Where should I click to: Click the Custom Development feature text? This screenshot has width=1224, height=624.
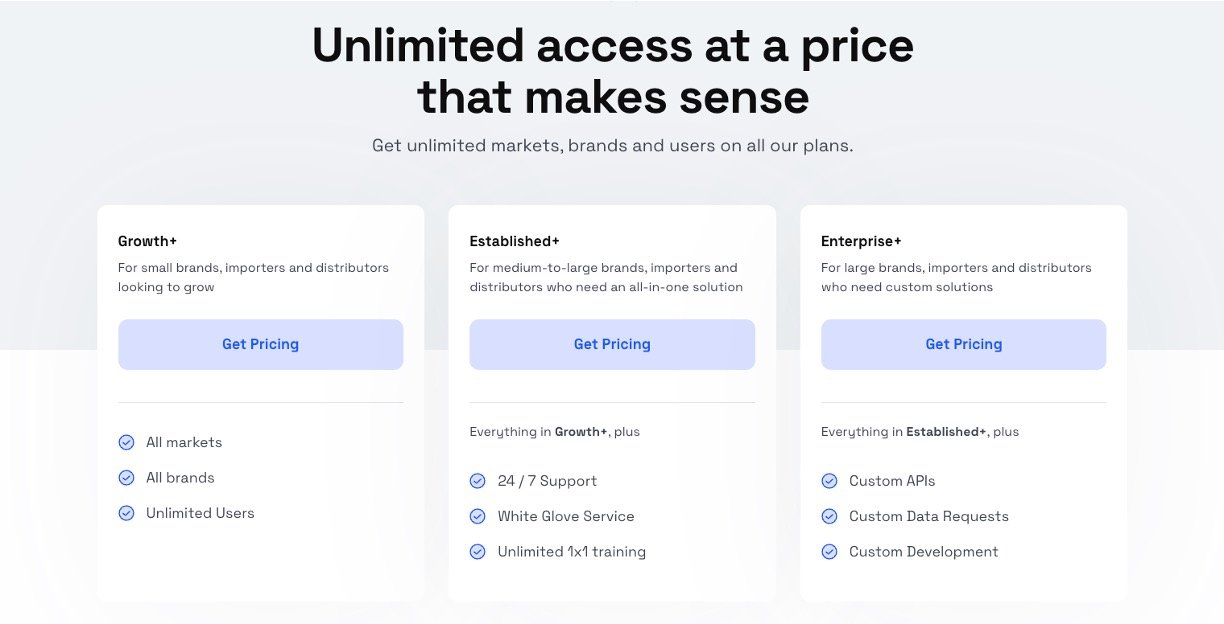pyautogui.click(x=923, y=552)
